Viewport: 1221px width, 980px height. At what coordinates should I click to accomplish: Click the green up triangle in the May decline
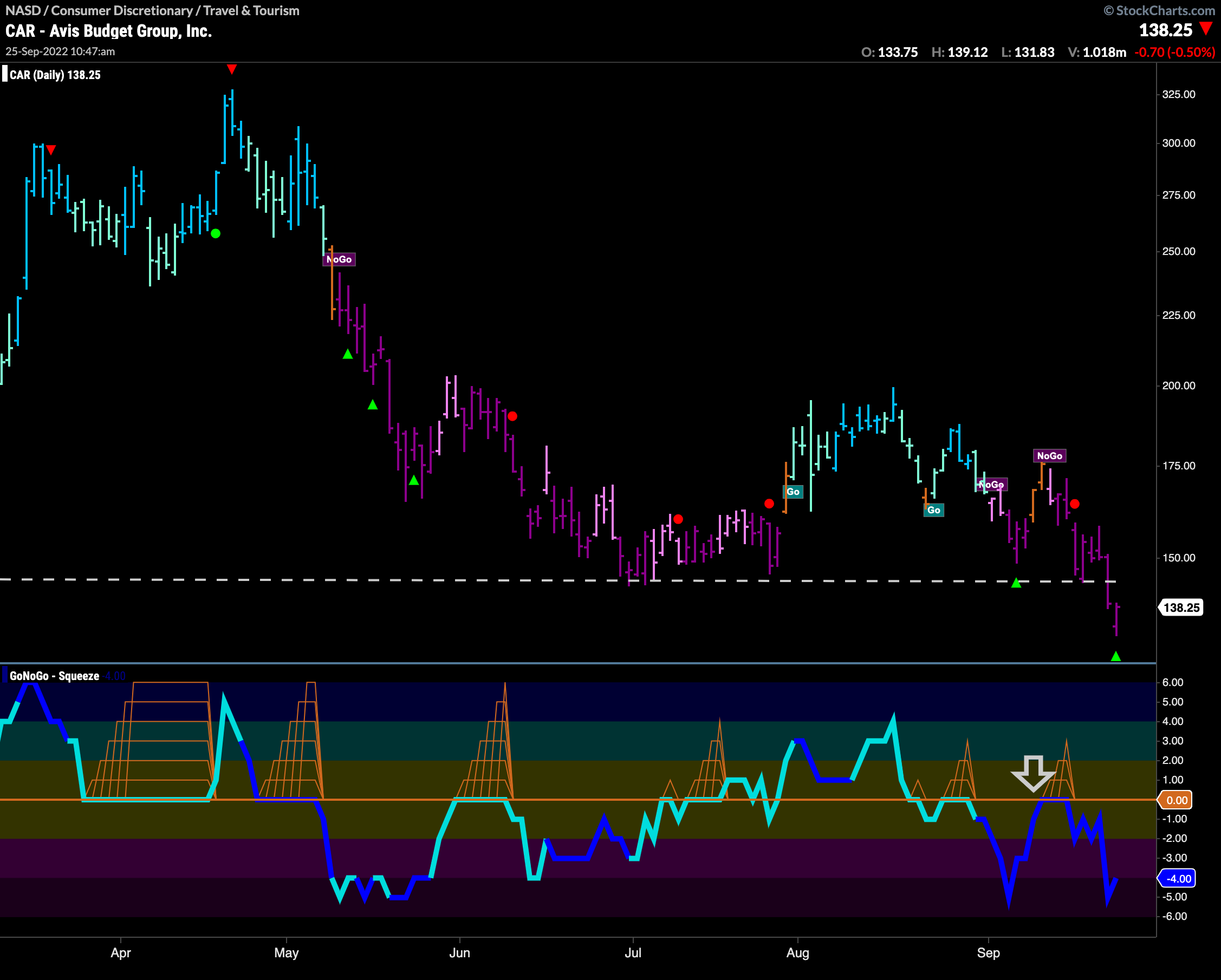(373, 405)
